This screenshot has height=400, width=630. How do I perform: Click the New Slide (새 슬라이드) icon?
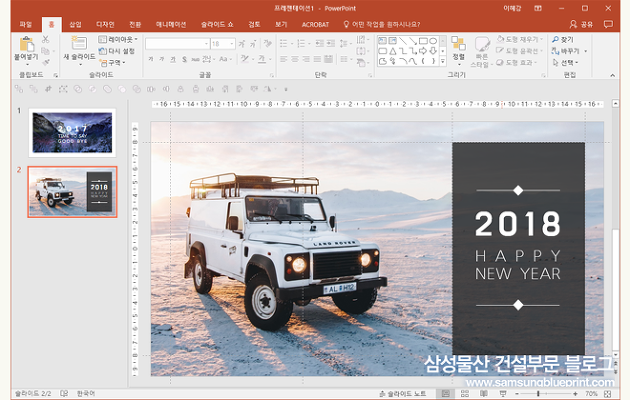(79, 43)
